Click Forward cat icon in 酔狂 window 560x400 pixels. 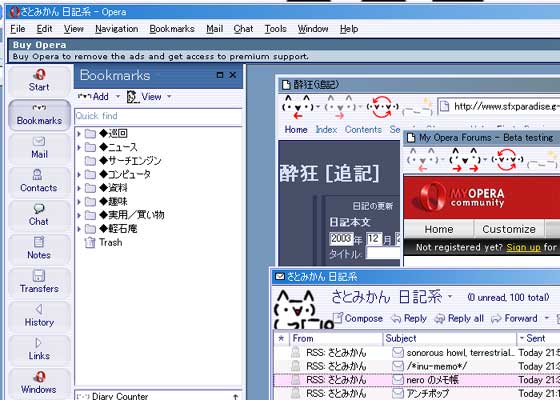(x=340, y=107)
